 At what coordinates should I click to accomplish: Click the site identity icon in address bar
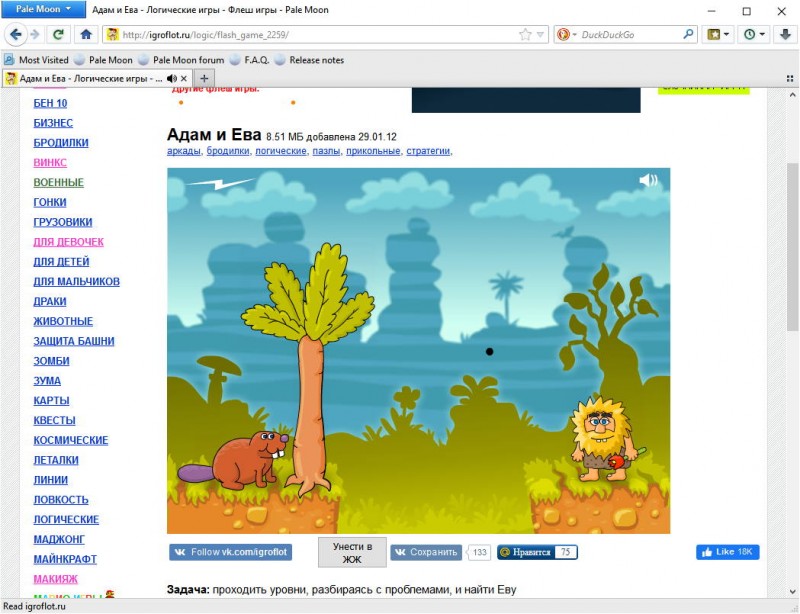pos(112,35)
